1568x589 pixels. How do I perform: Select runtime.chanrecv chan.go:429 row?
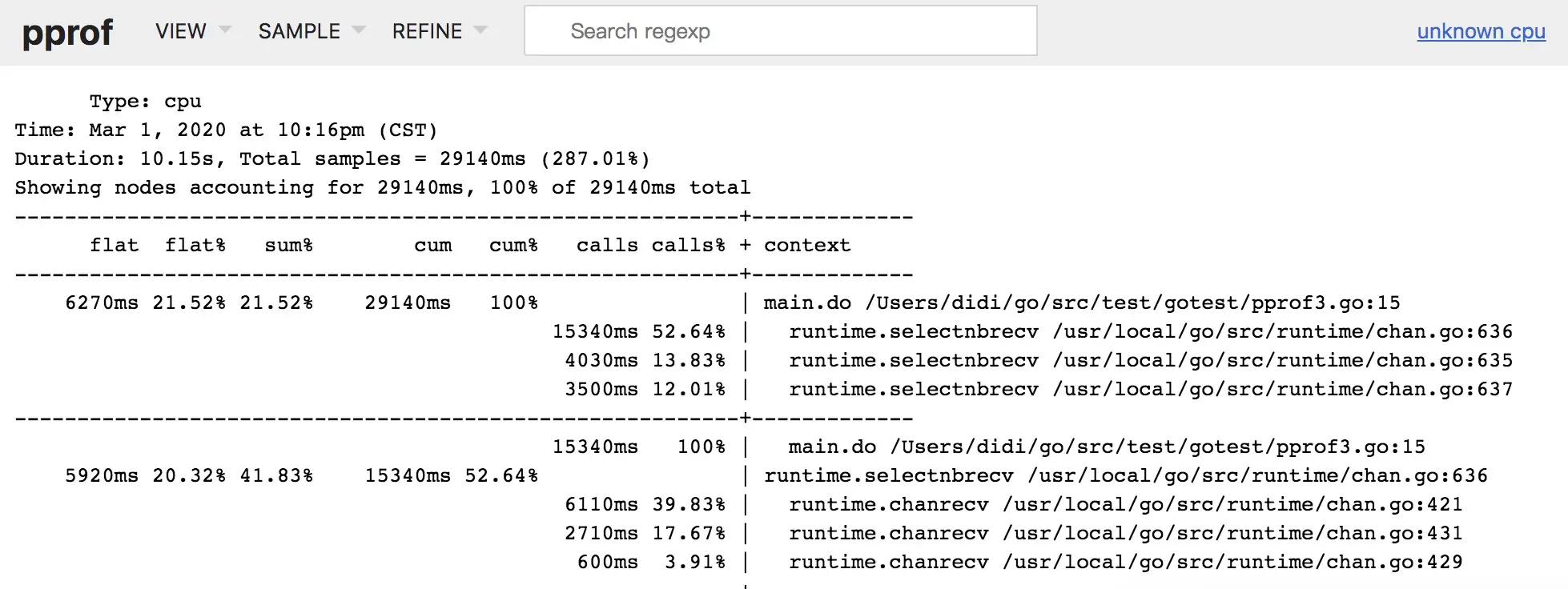pyautogui.click(x=1019, y=563)
